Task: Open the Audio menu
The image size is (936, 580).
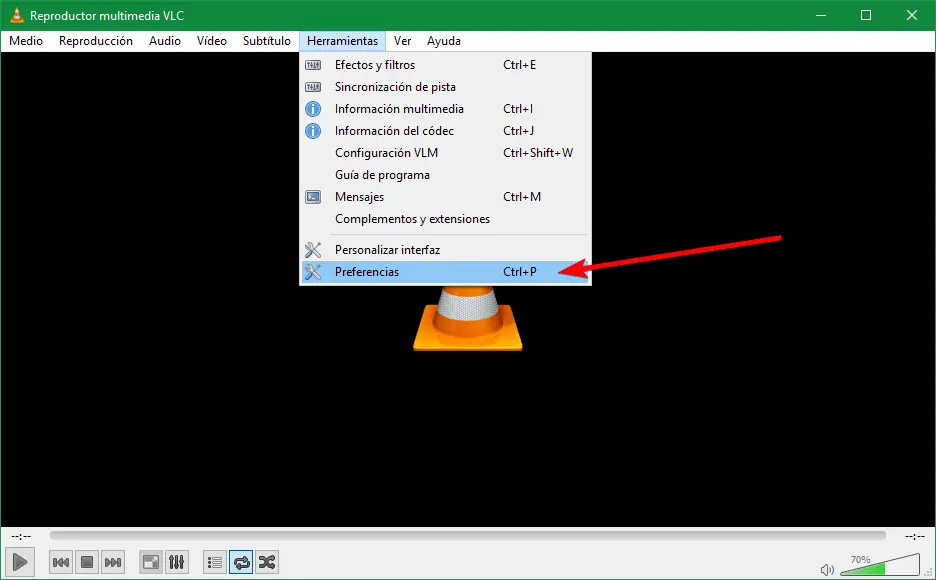Action: click(x=165, y=41)
